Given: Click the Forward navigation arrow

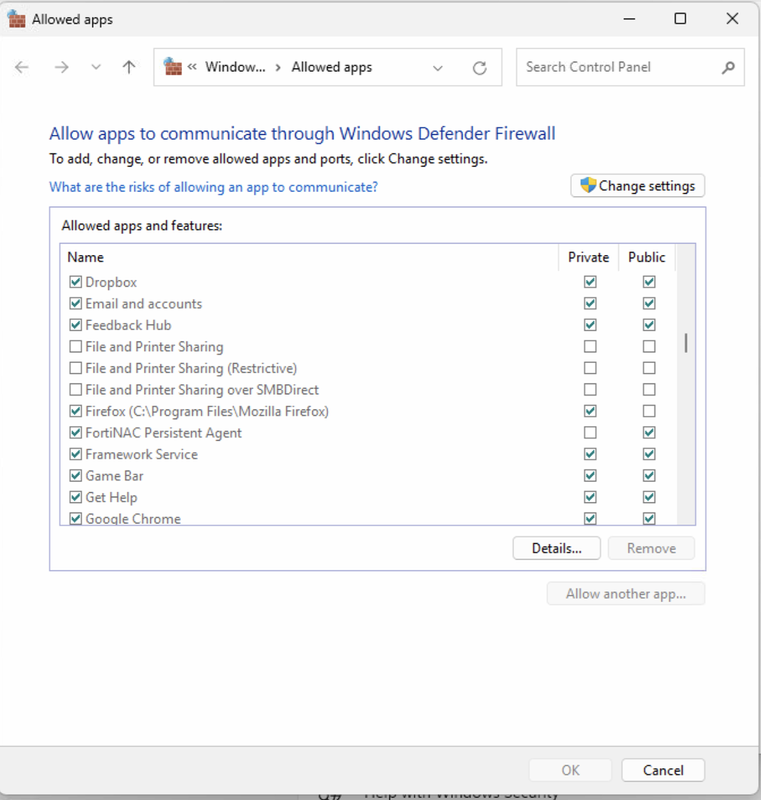Looking at the screenshot, I should [x=61, y=67].
